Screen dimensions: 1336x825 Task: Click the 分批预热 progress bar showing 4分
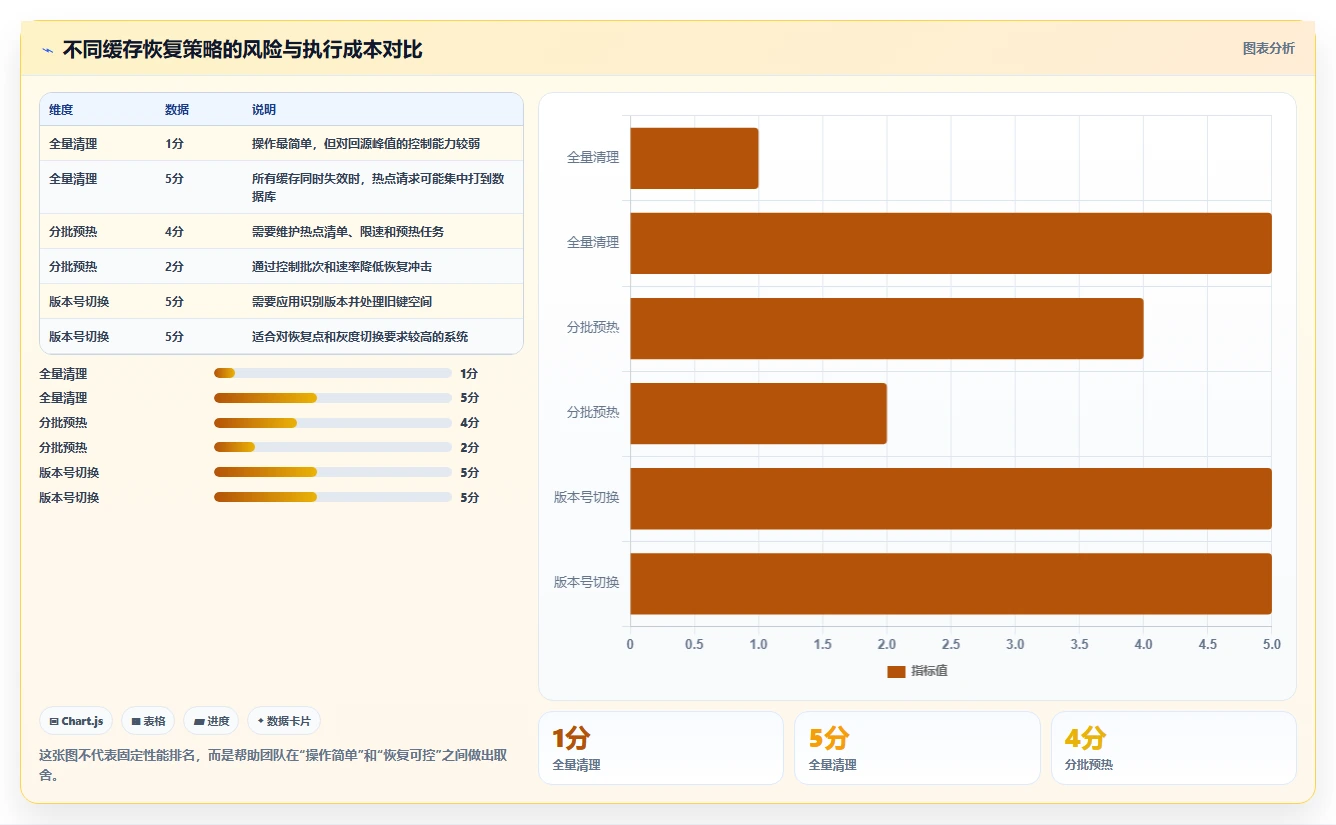(333, 423)
